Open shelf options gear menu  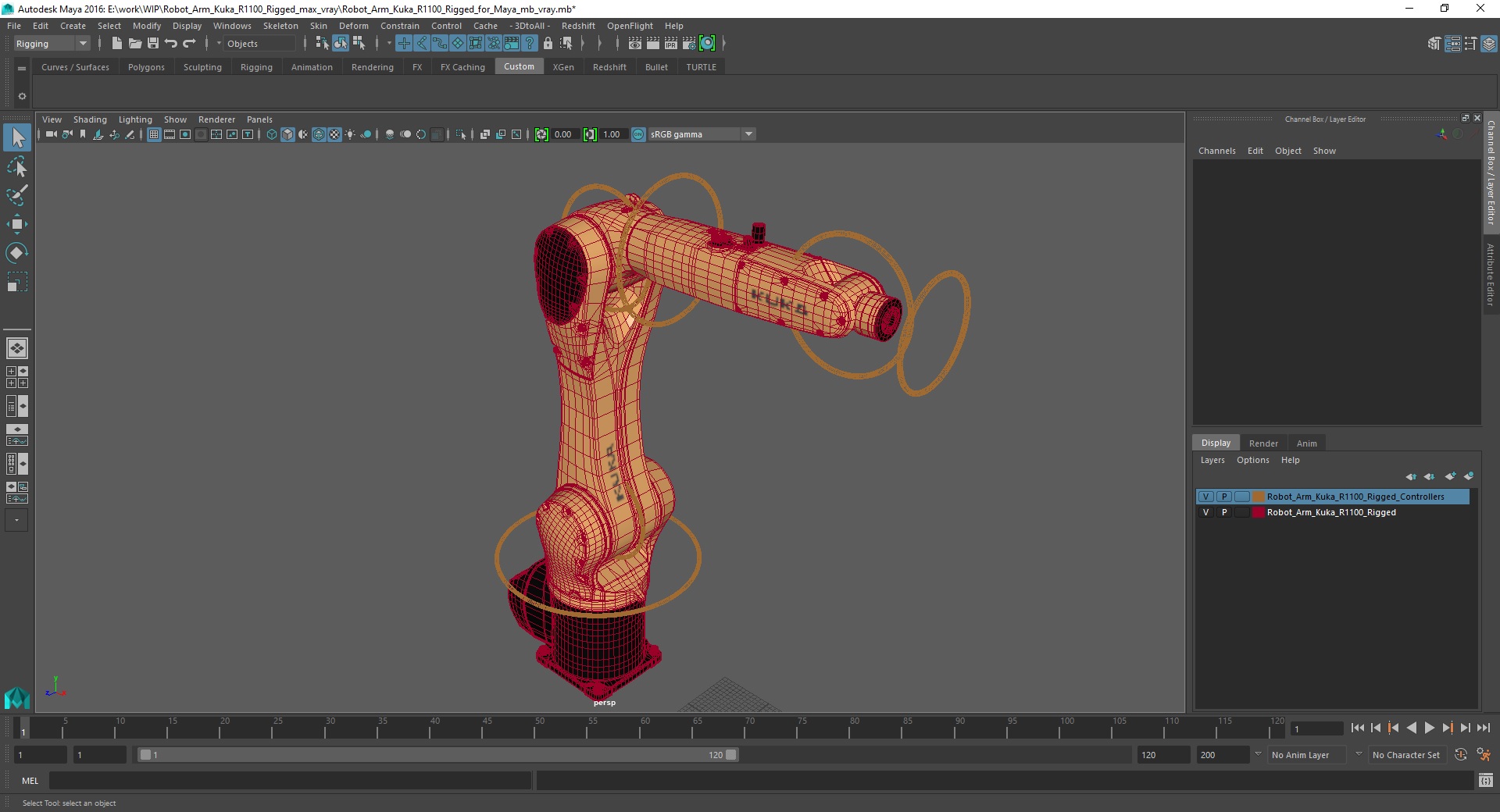pyautogui.click(x=22, y=96)
